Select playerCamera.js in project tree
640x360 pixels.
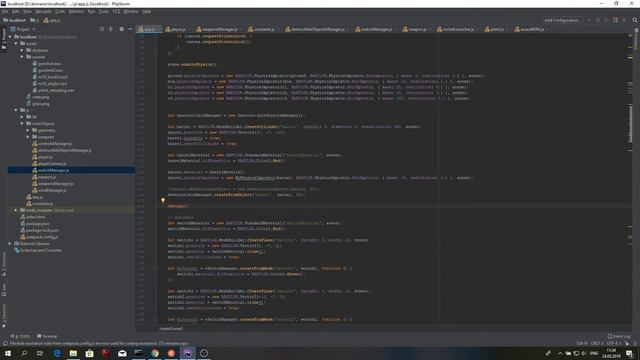tap(52, 164)
